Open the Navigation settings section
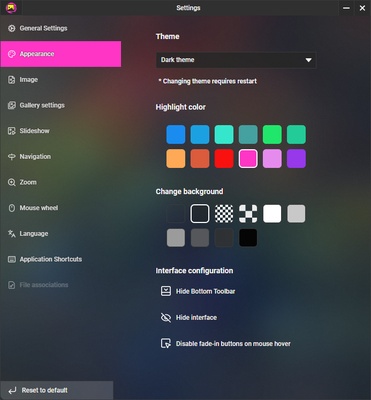This screenshot has height=400, width=371. pos(61,157)
